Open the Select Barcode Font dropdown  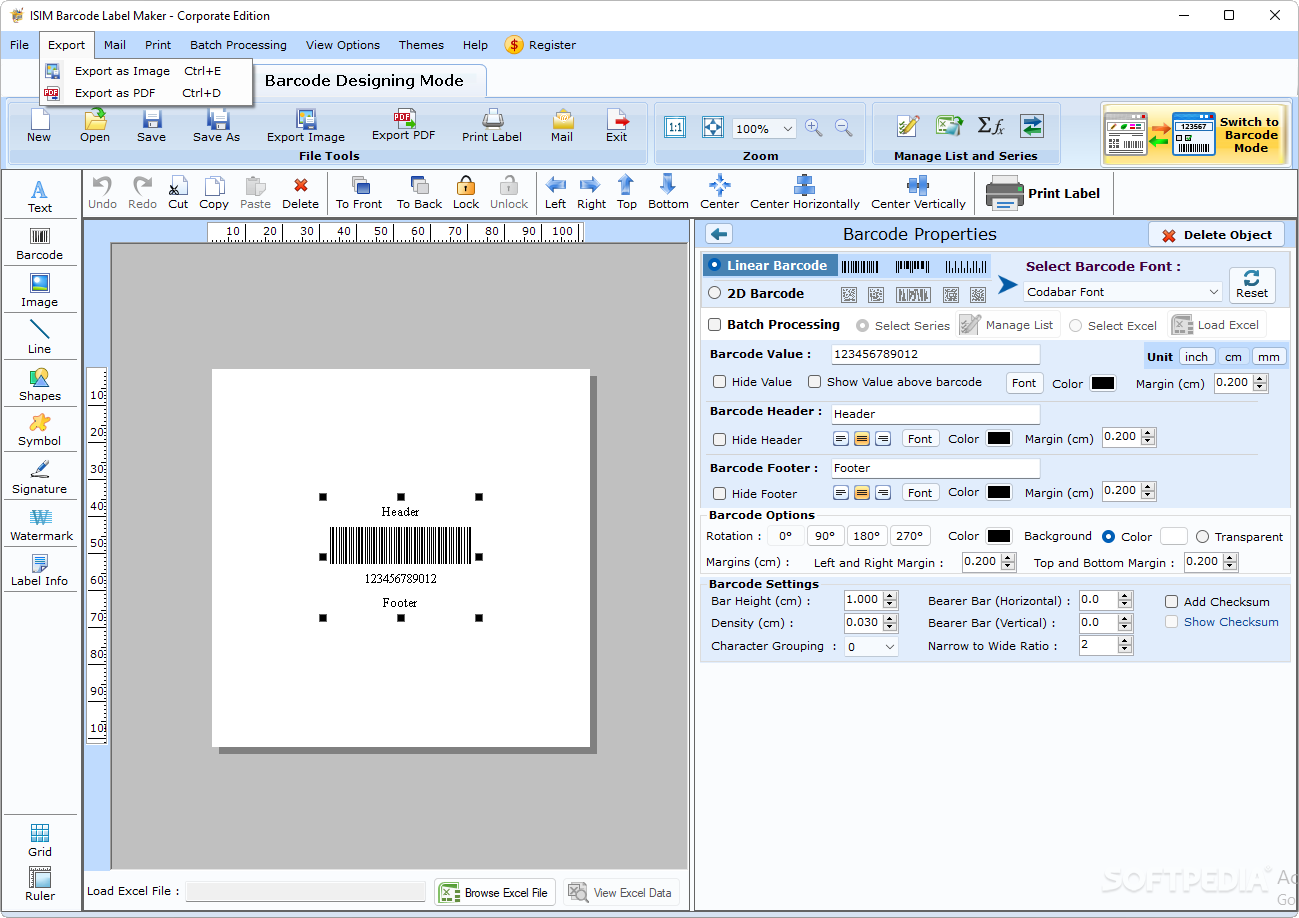coord(1123,292)
